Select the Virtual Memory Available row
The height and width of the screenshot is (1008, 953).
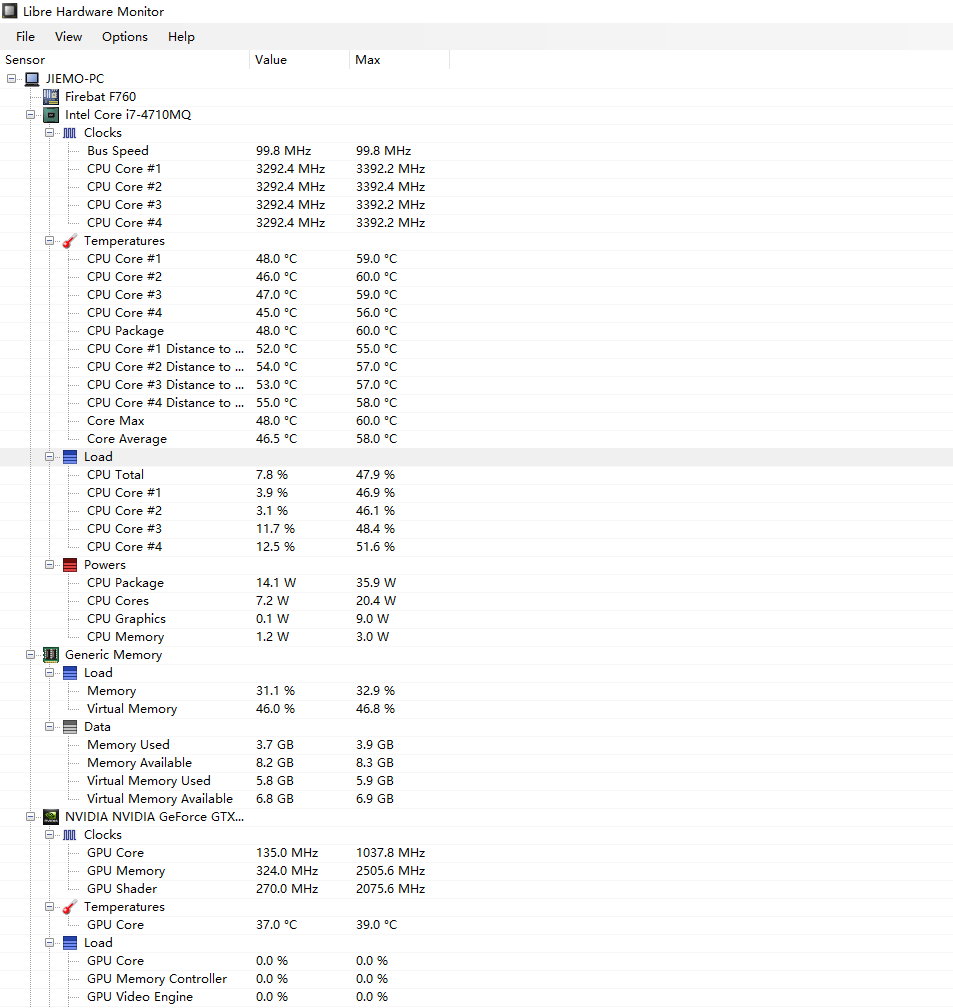(476, 799)
